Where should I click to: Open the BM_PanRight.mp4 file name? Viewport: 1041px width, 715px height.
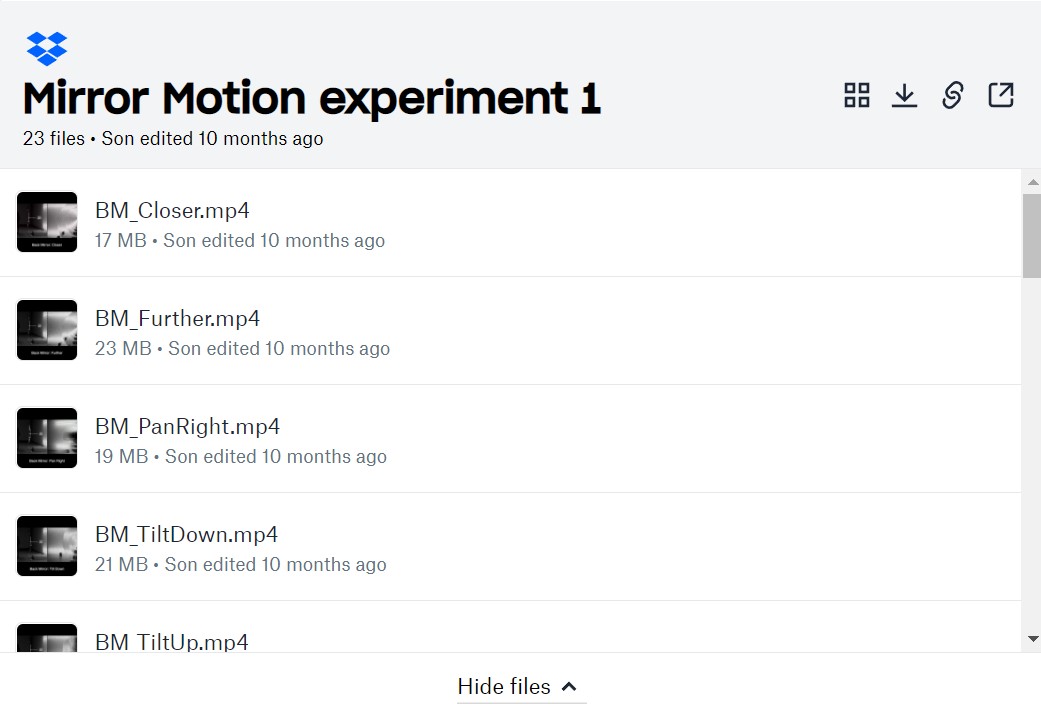(187, 426)
